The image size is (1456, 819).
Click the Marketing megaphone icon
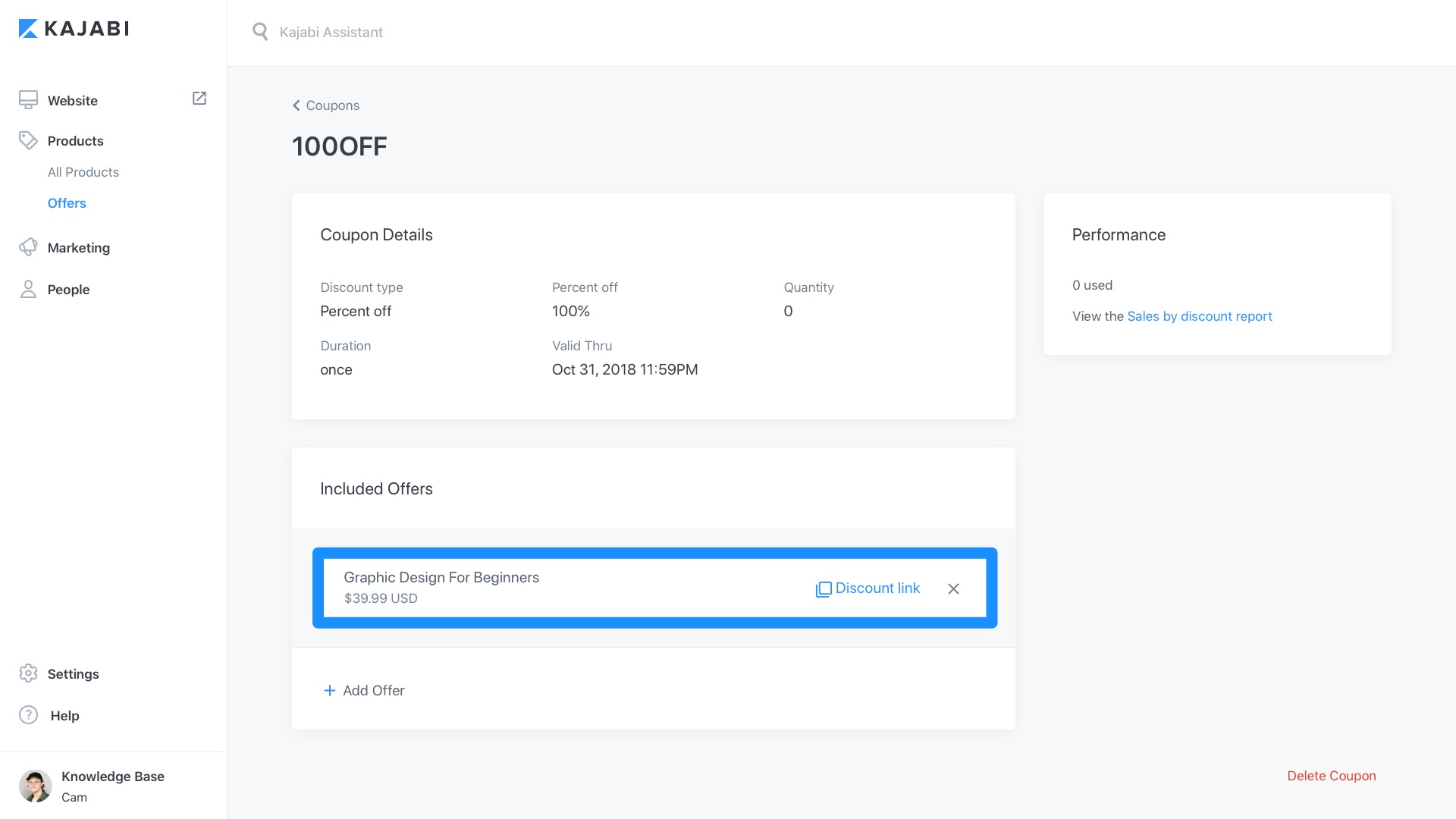[28, 247]
